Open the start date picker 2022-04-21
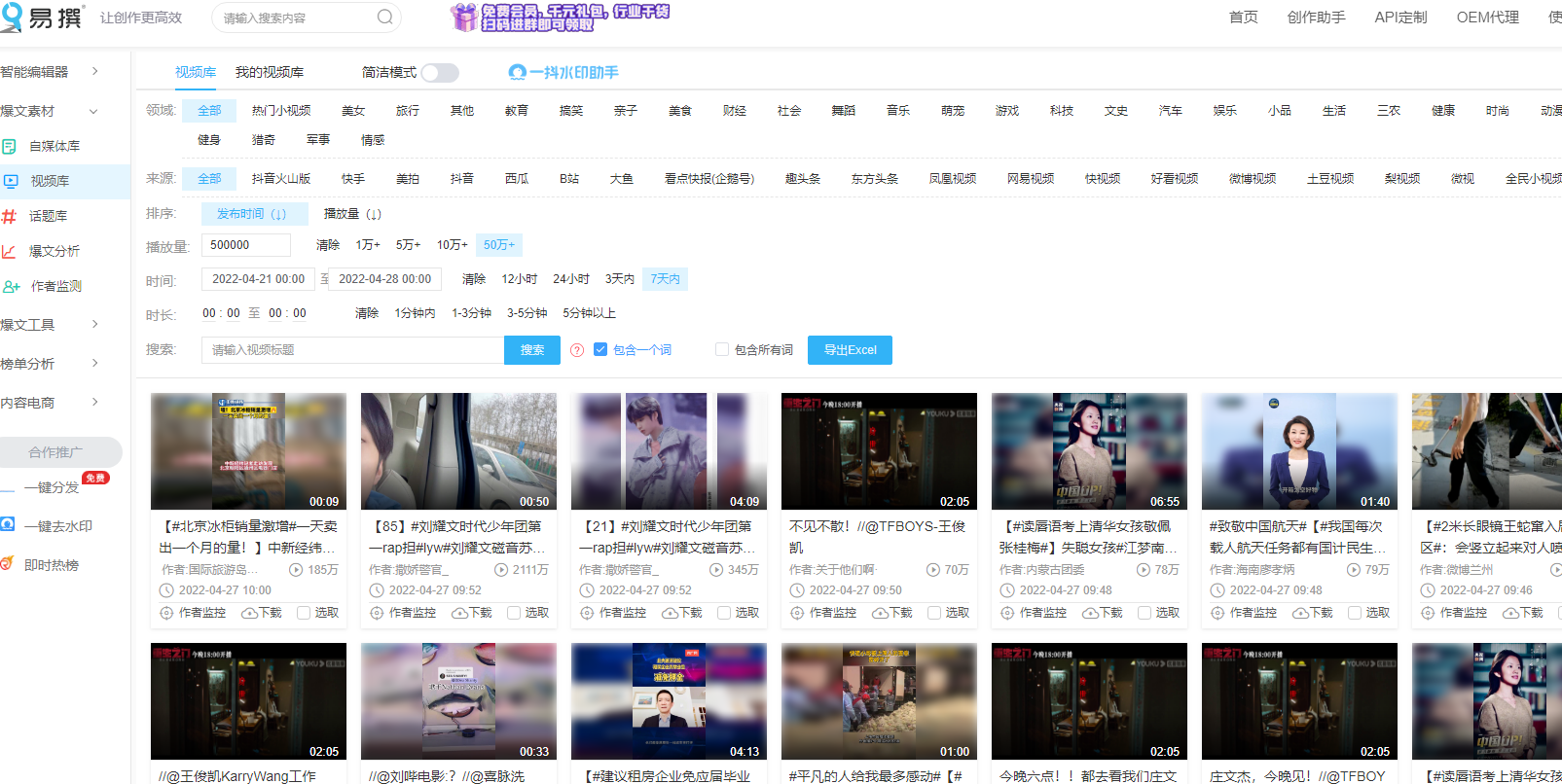Screen dimensions: 1562x784 [x=258, y=279]
